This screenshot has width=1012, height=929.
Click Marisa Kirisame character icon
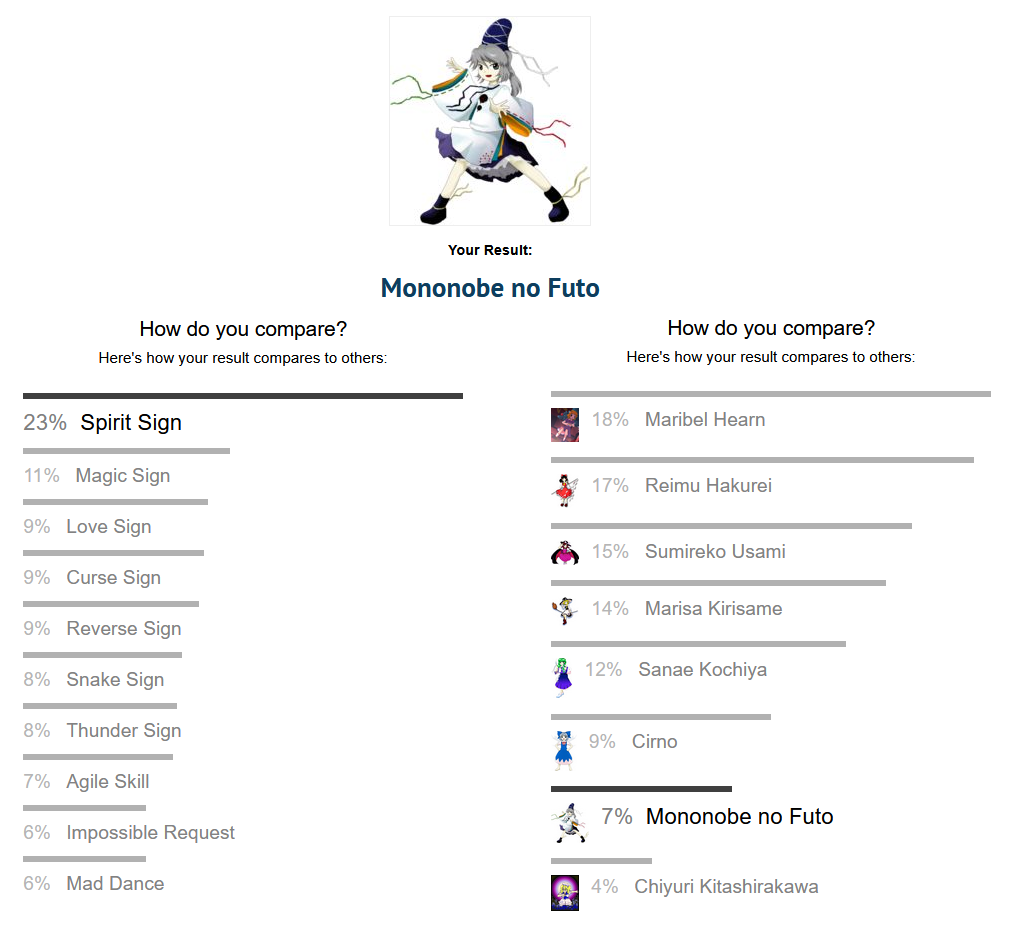pos(565,609)
